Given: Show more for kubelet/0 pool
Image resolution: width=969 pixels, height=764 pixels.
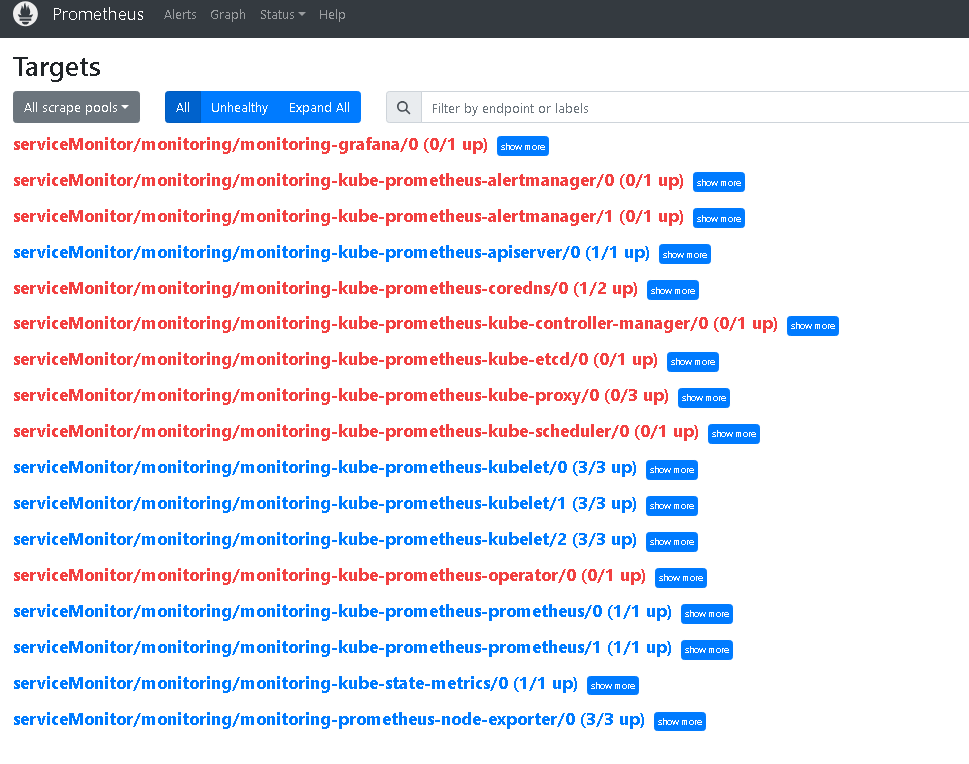Looking at the screenshot, I should coord(672,470).
